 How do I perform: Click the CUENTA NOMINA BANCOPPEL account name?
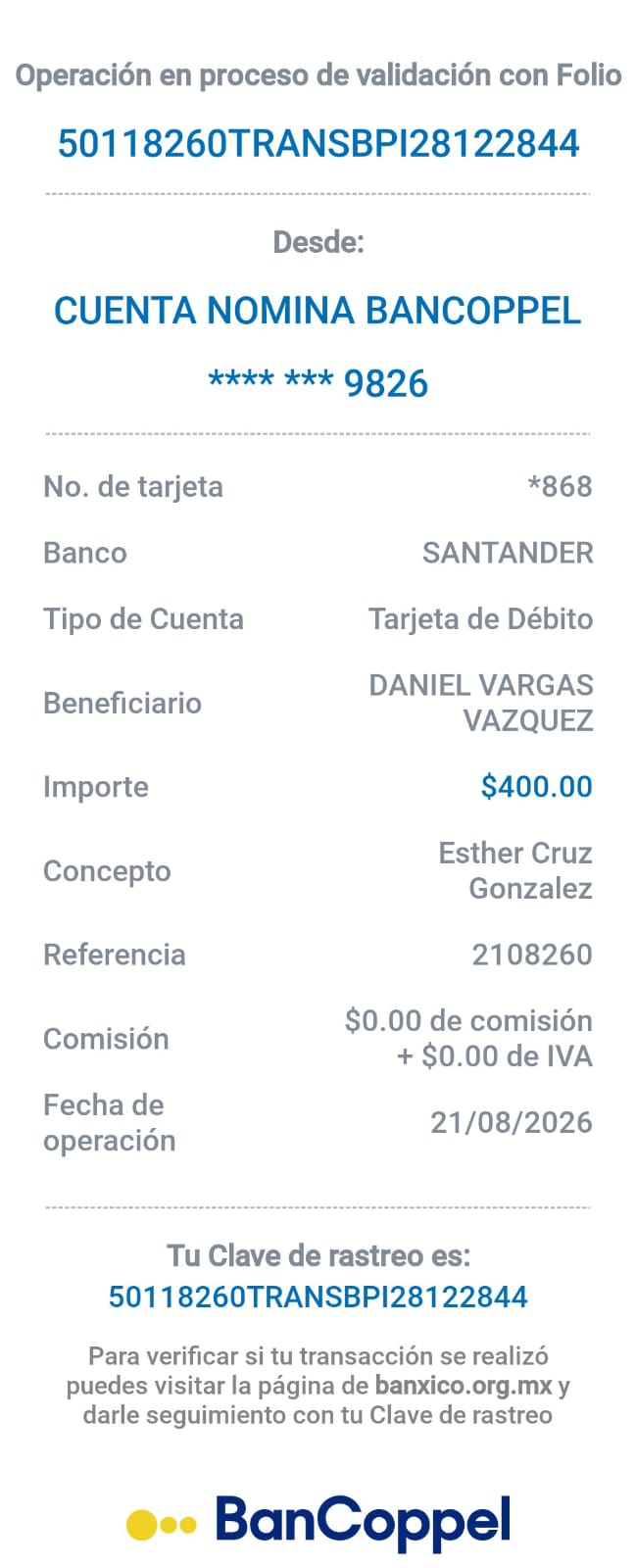point(318,311)
